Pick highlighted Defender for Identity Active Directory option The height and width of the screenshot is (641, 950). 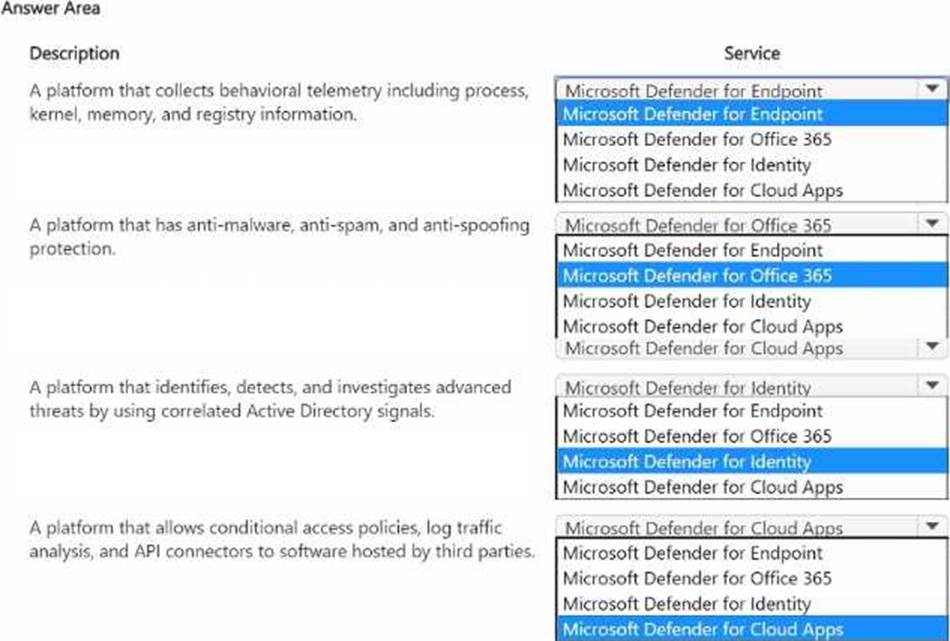[x=686, y=462]
